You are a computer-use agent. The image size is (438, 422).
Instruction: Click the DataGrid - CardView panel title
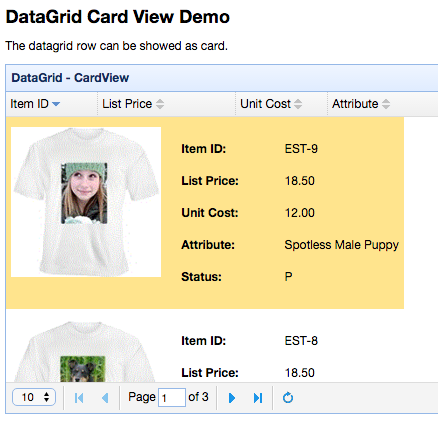[x=70, y=78]
